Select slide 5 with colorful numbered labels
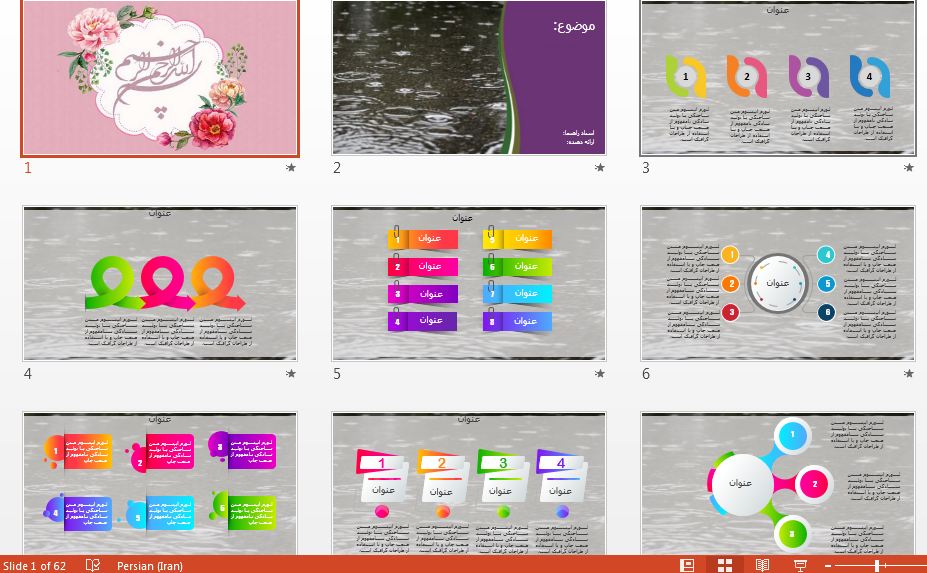This screenshot has width=927, height=573. point(469,283)
